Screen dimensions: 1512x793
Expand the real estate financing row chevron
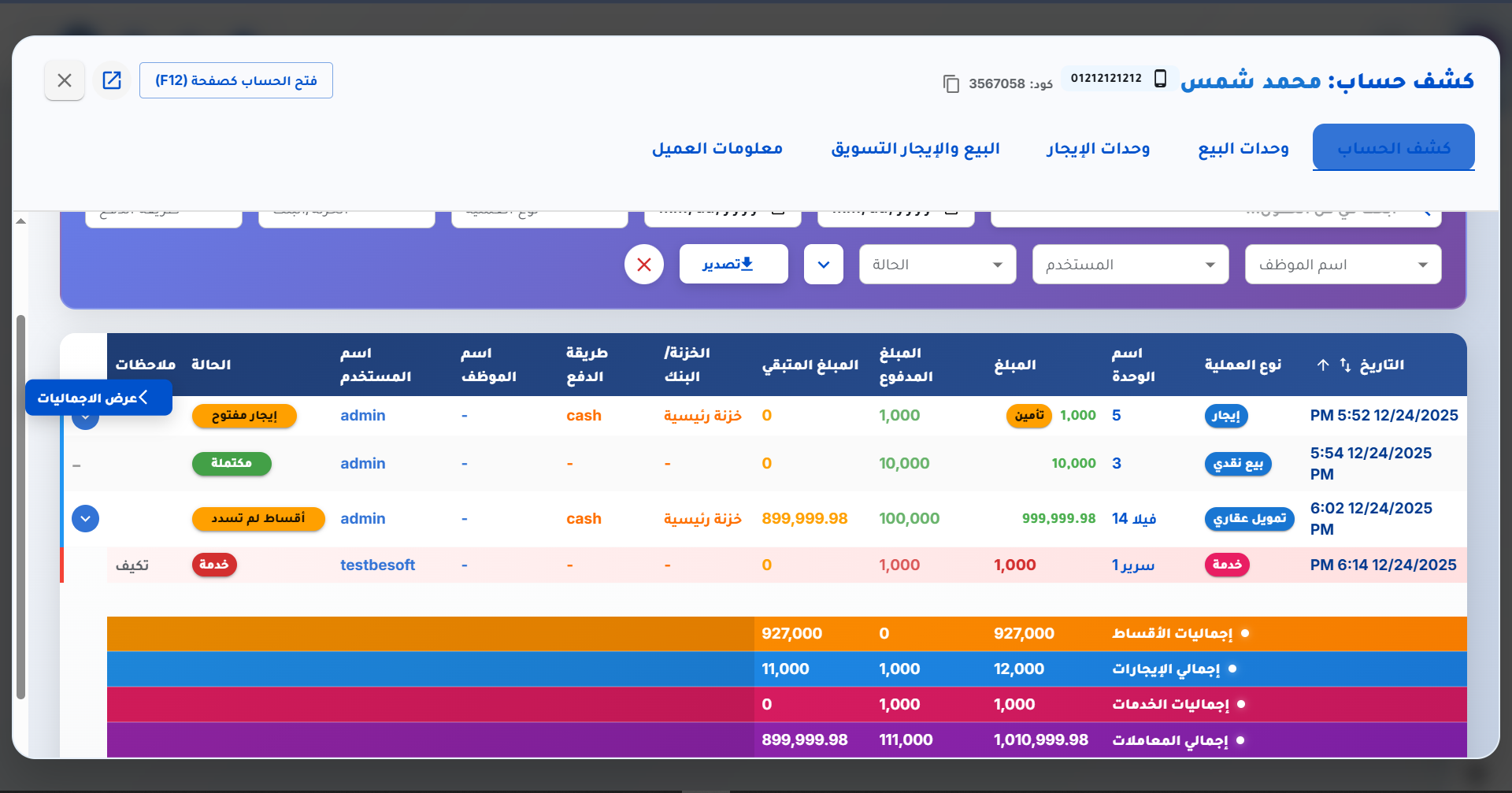point(85,519)
